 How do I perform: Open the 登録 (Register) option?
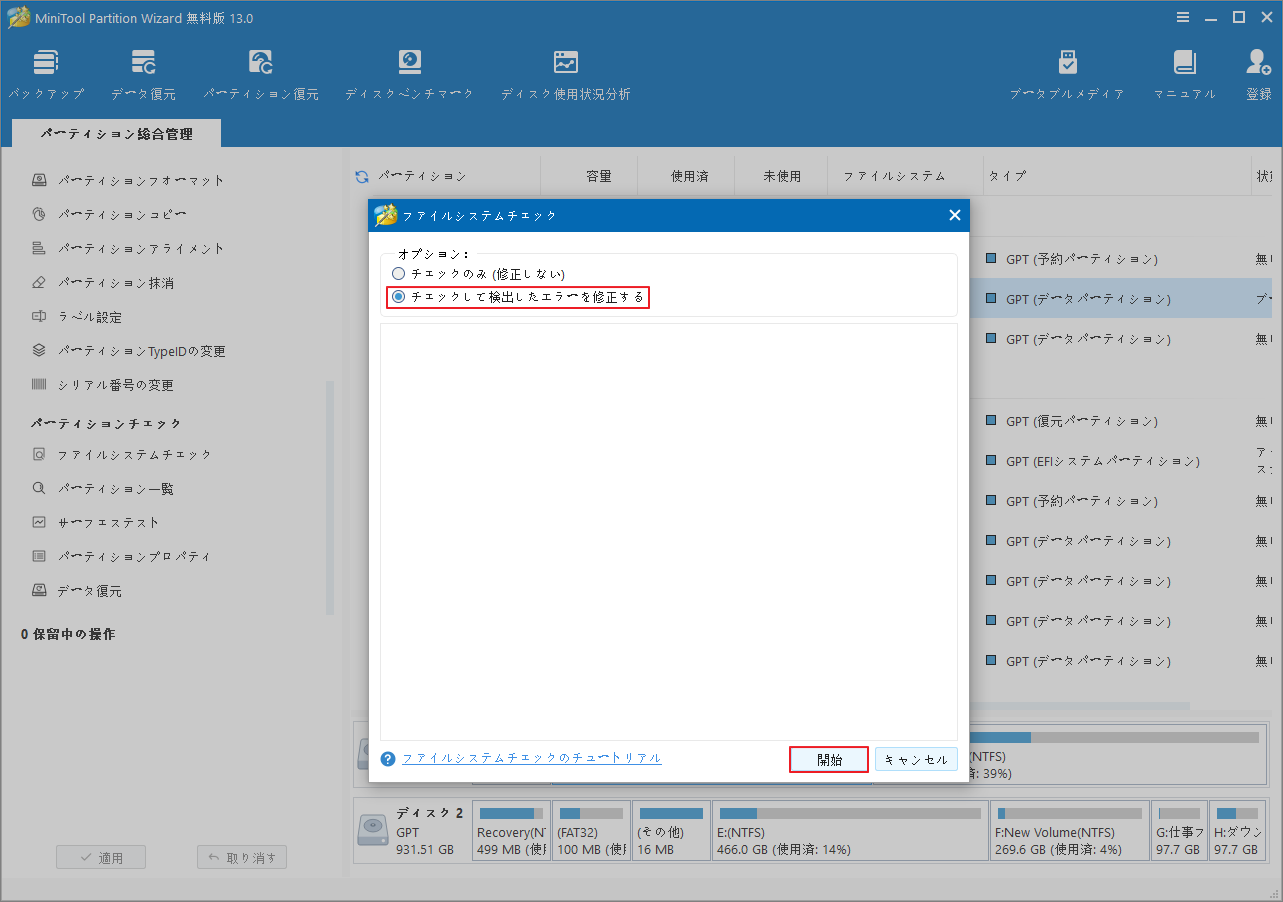[1257, 72]
